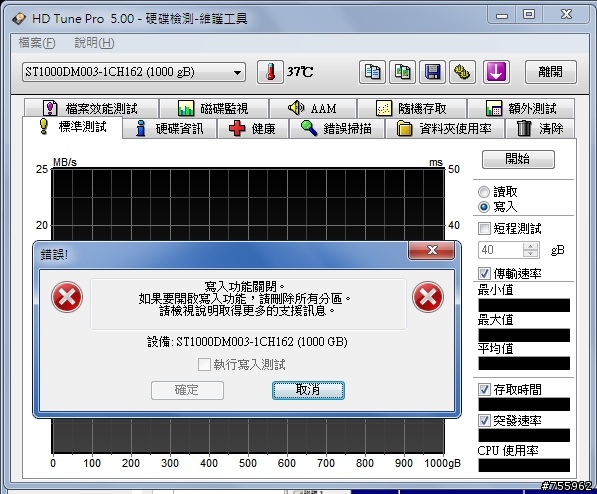Viewport: 597px width, 494px height.
Task: Switch to the 磁碟監視 tab
Action: coord(214,109)
